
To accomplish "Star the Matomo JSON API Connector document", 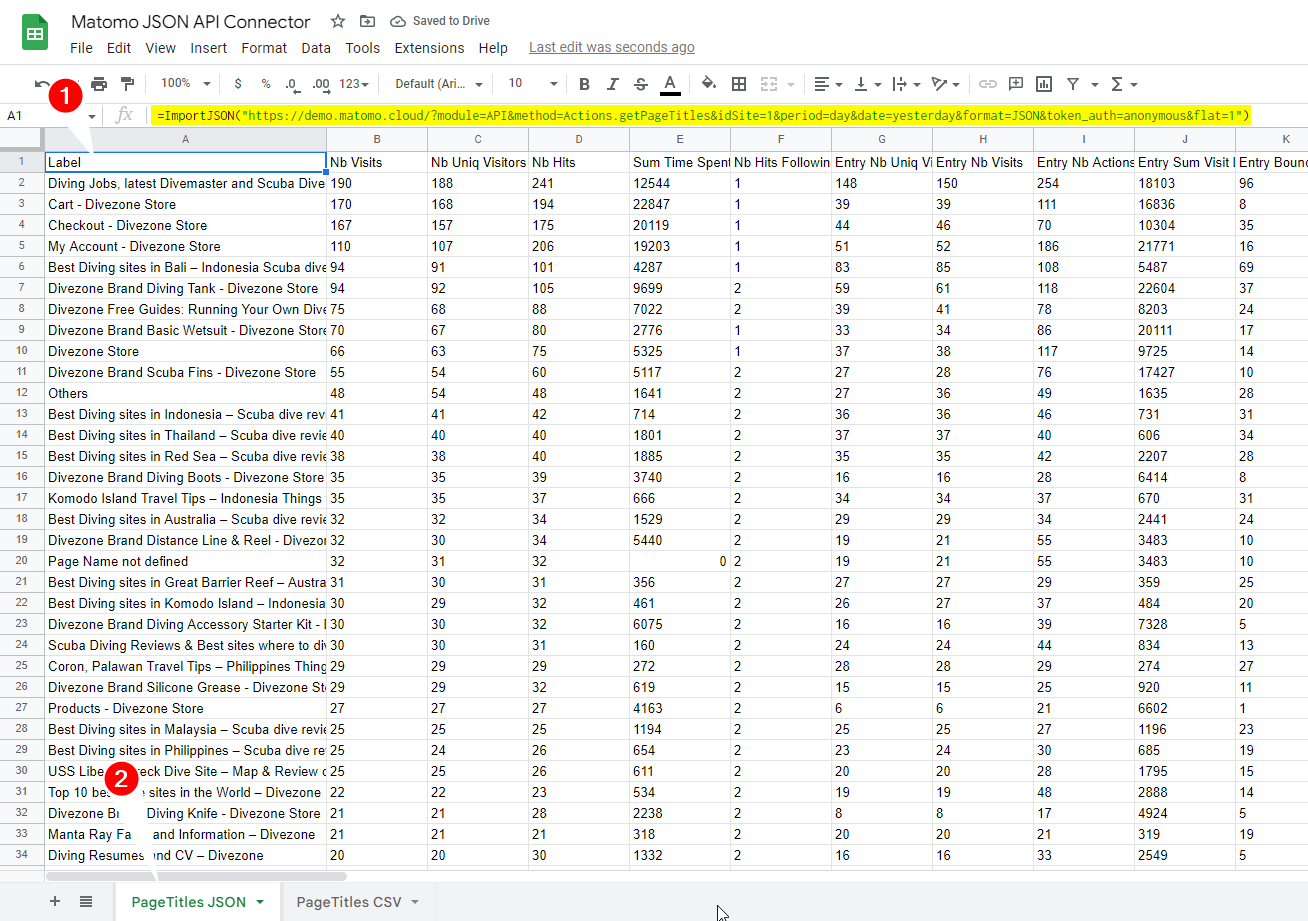I will point(338,21).
